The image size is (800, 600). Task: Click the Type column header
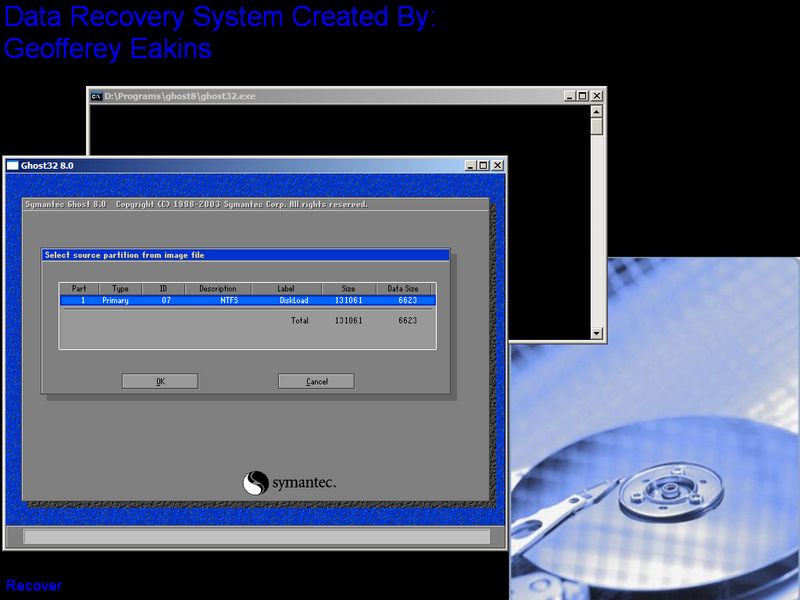(x=120, y=289)
